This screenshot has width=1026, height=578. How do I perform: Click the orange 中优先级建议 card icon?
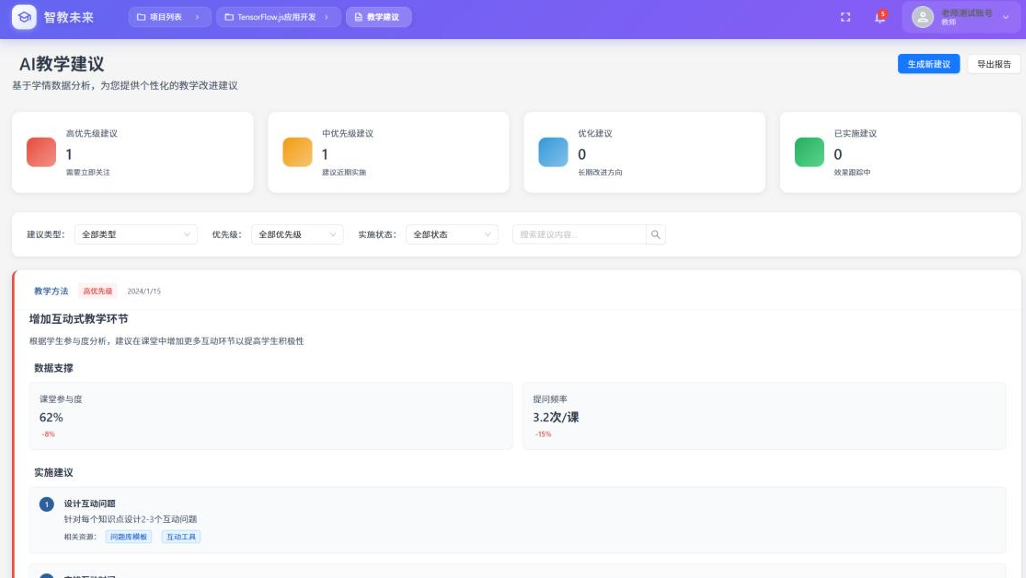[297, 152]
